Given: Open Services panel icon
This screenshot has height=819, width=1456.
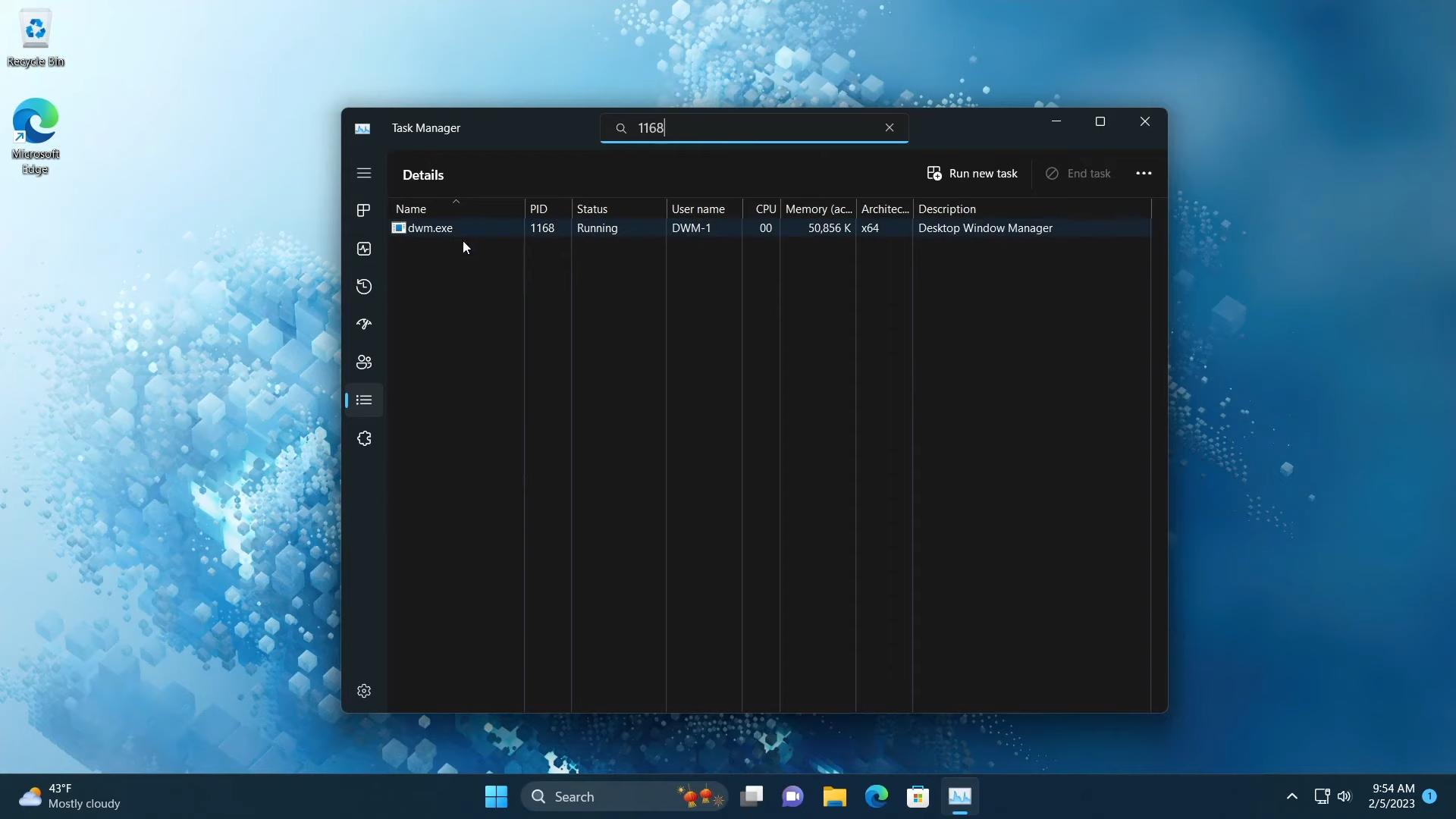Looking at the screenshot, I should [x=363, y=438].
